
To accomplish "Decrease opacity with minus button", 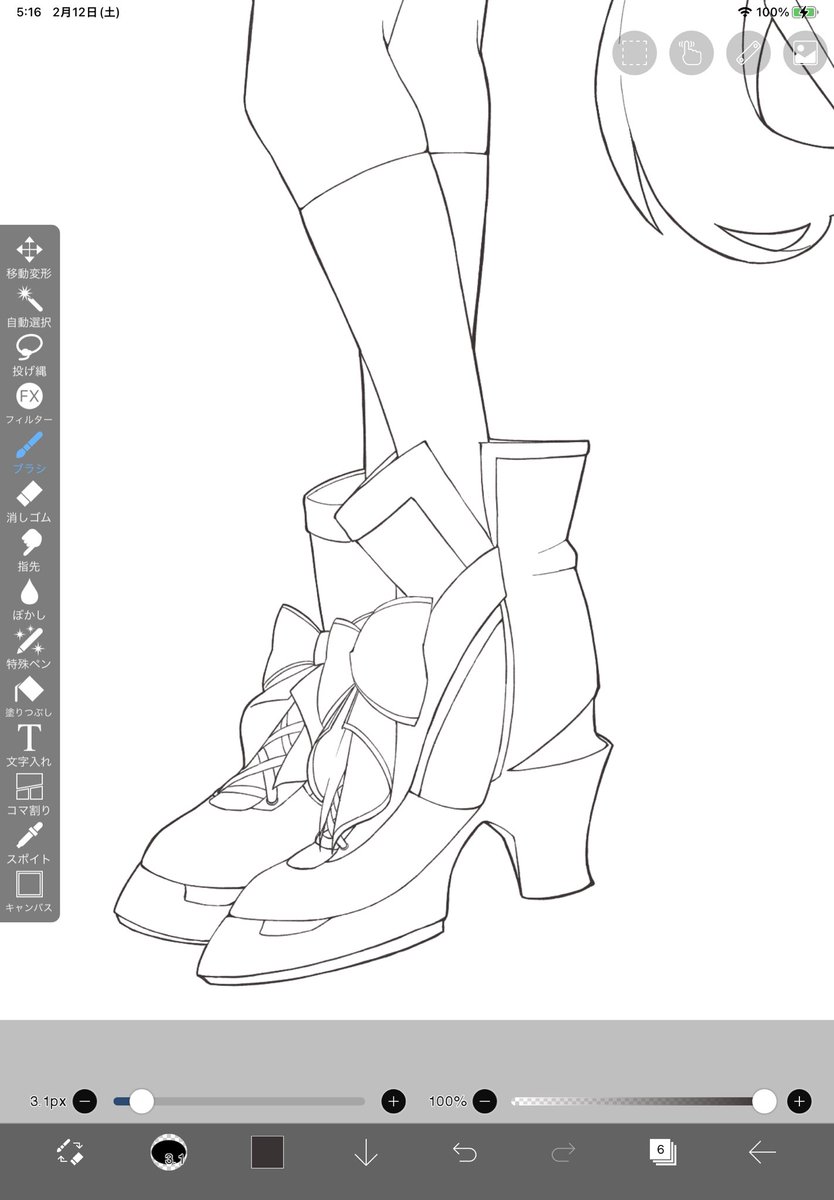I will 485,1101.
